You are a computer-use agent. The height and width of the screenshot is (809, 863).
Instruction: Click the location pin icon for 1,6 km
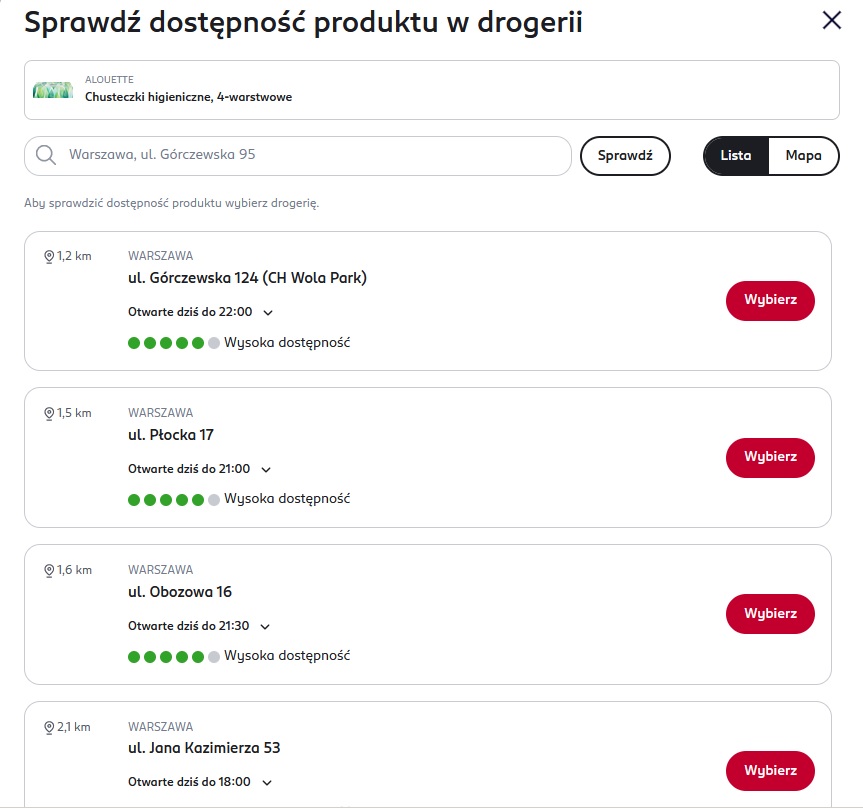tap(49, 570)
